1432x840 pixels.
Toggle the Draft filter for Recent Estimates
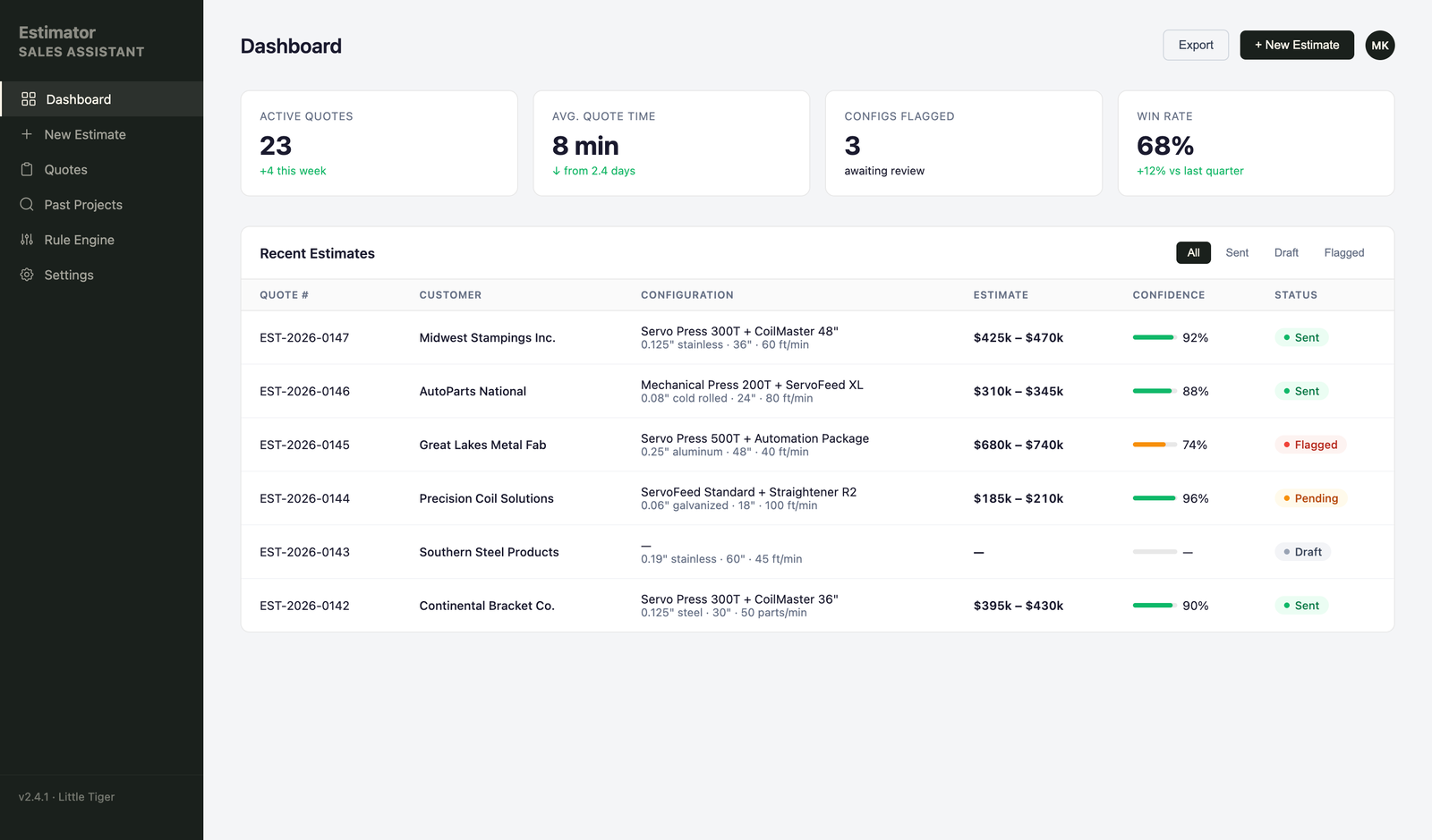(1286, 252)
